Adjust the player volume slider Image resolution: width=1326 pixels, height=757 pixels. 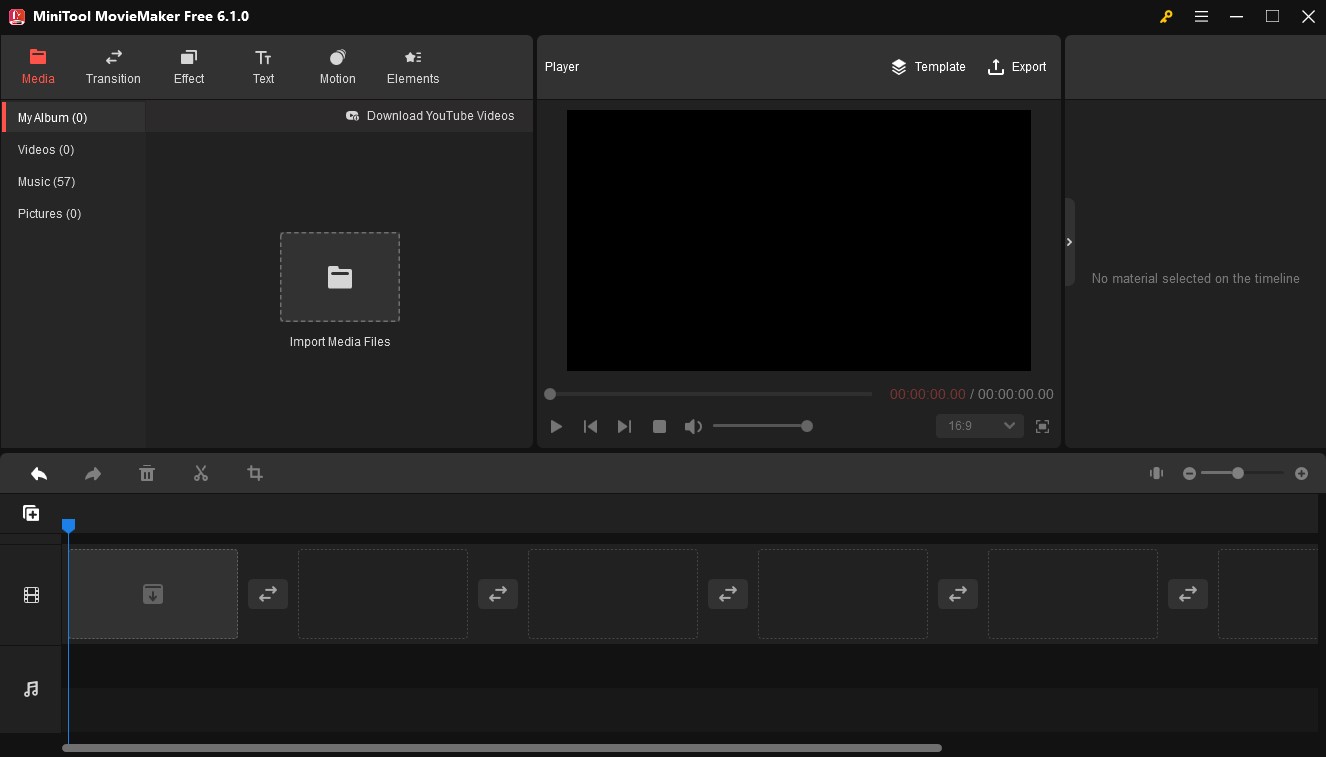763,426
